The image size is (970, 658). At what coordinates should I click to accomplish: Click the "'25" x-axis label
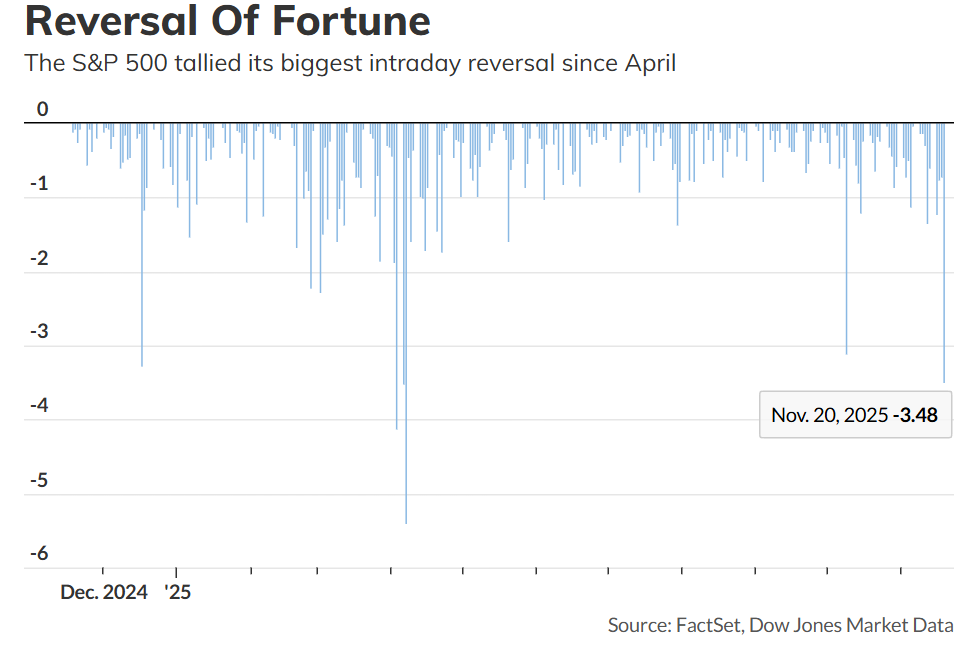[176, 592]
